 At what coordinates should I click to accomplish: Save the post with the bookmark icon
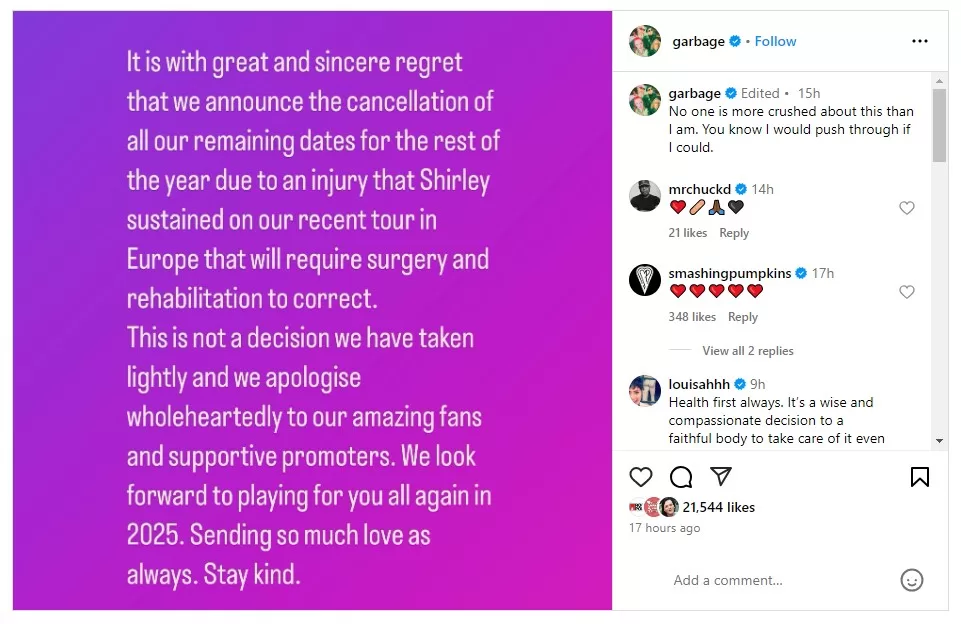click(920, 477)
